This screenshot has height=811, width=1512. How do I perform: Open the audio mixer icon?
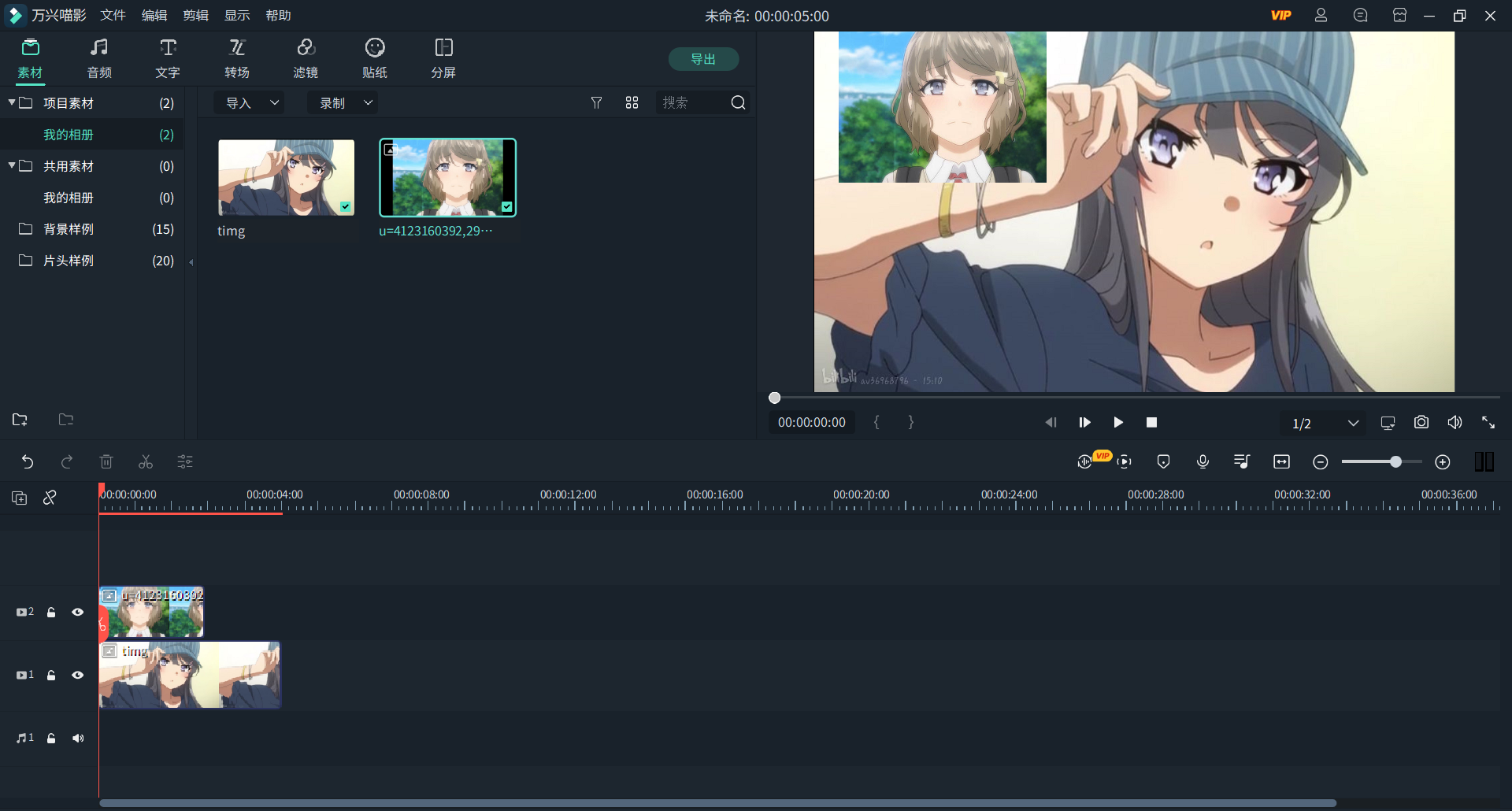tap(1242, 462)
